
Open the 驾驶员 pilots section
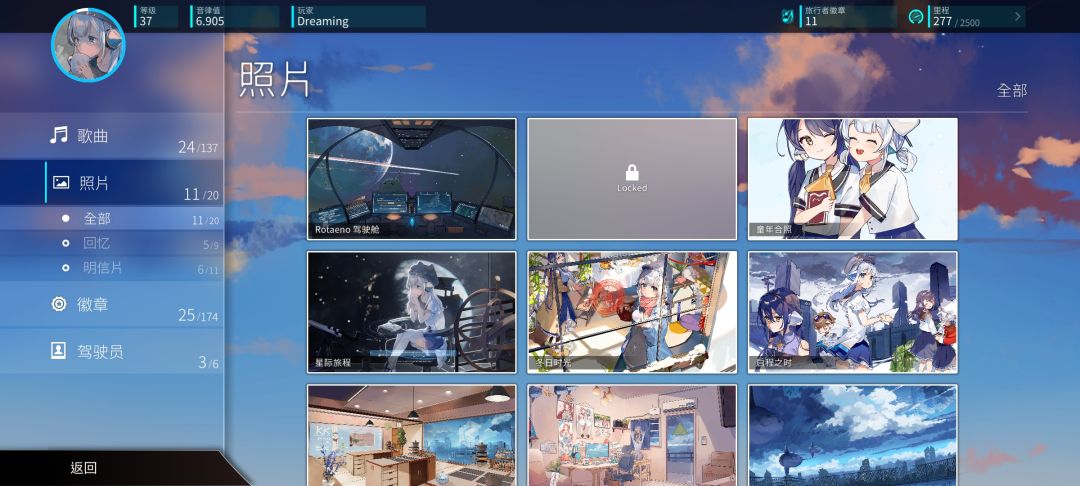click(x=112, y=352)
